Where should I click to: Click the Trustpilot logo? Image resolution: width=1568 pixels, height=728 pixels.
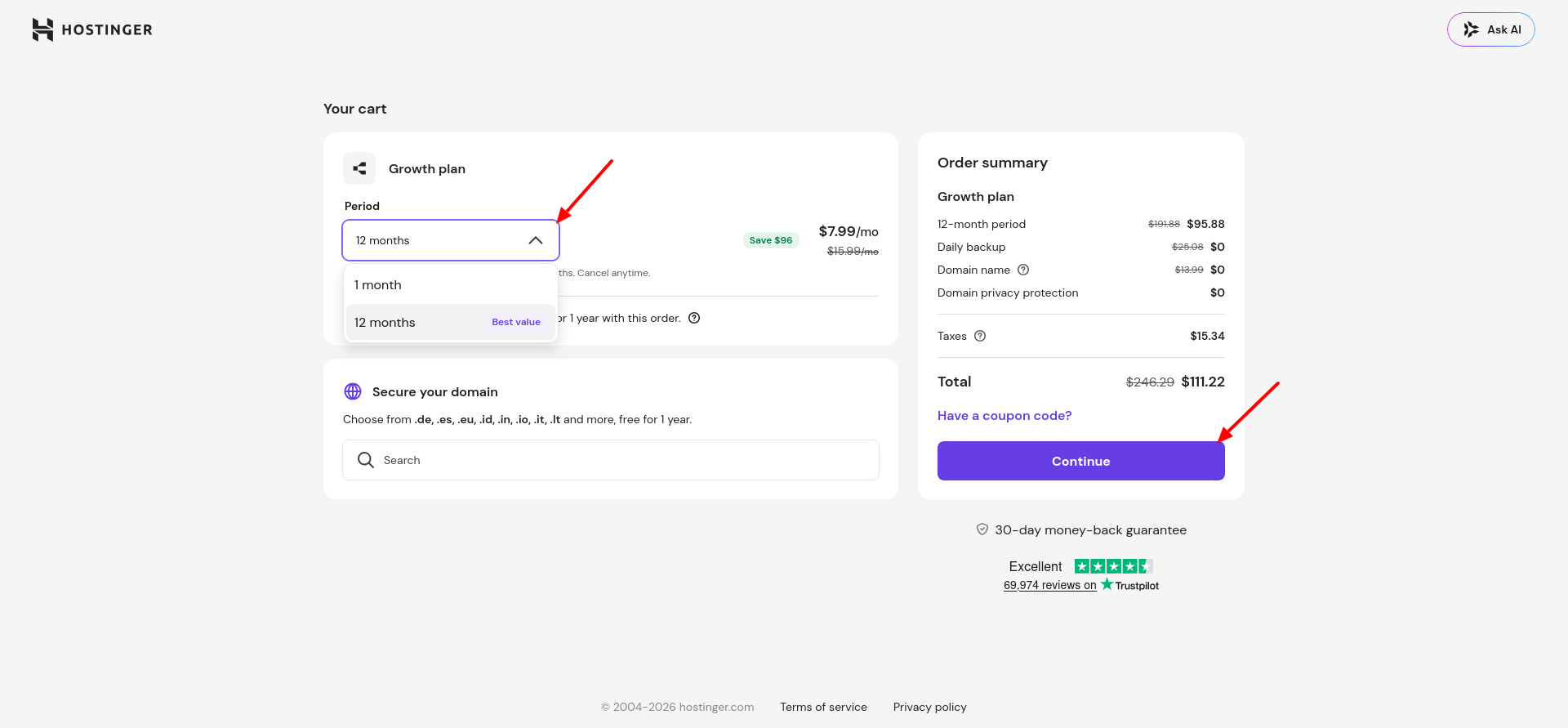[1129, 584]
